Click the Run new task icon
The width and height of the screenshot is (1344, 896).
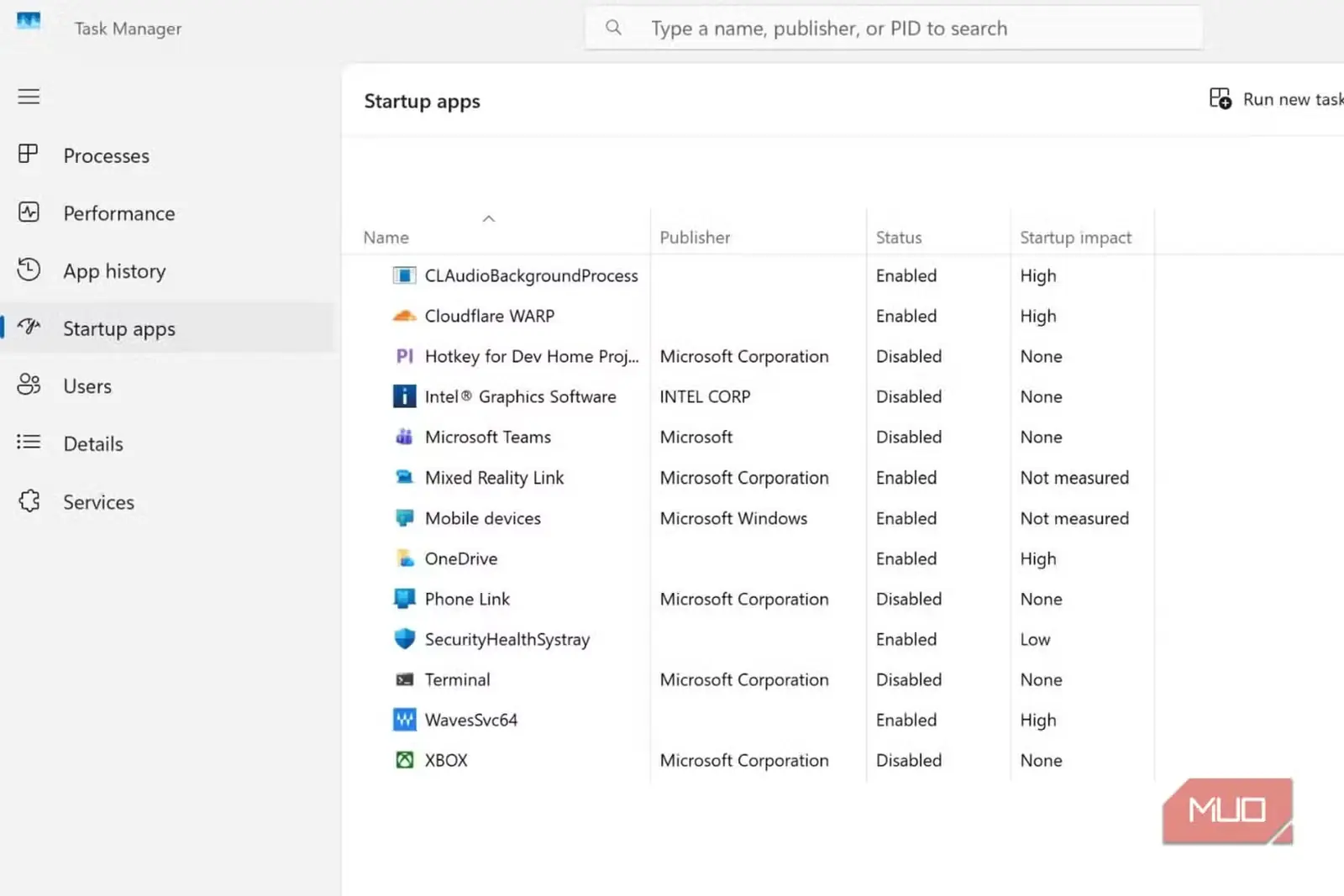[x=1221, y=99]
